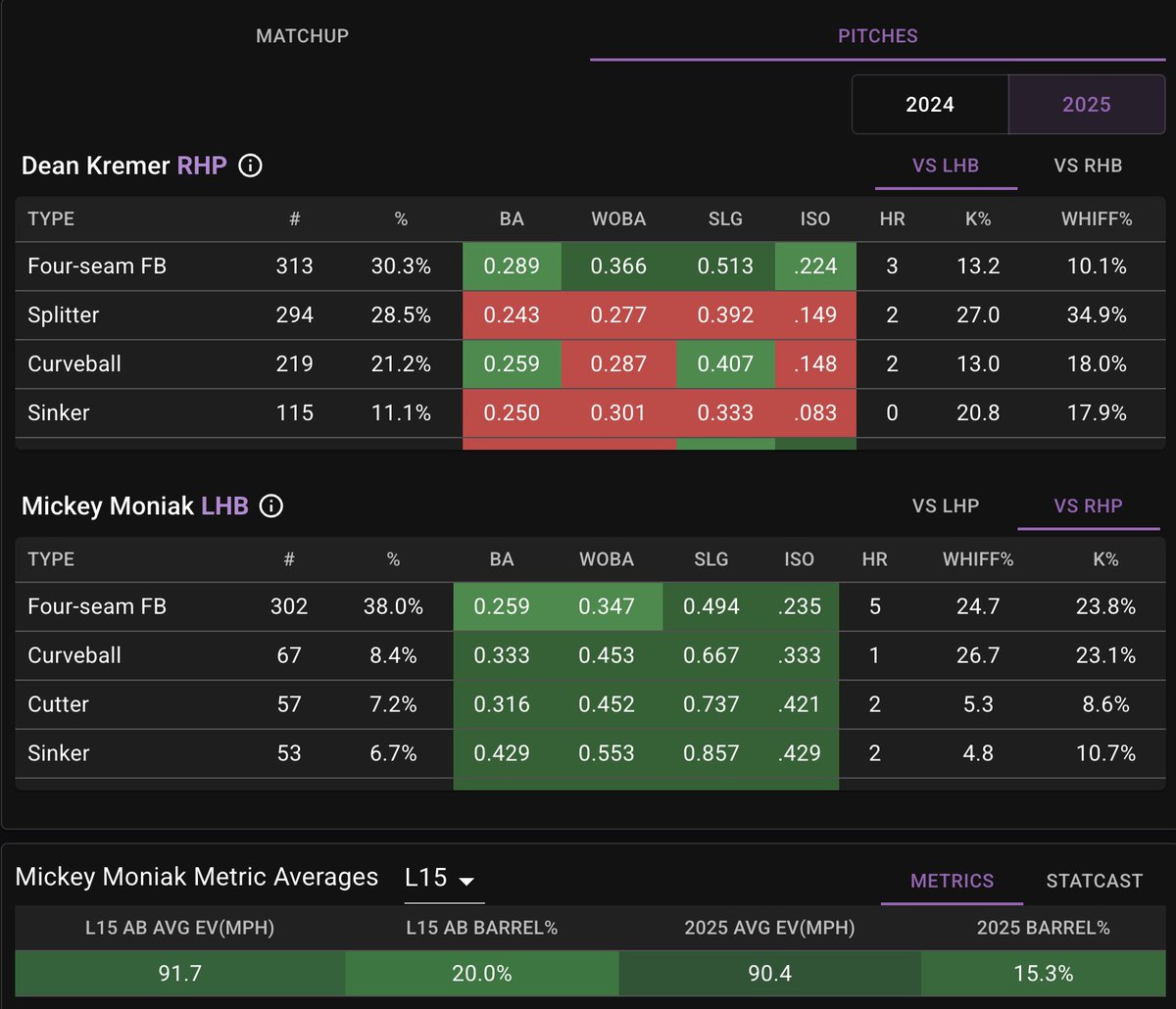This screenshot has height=1009, width=1176.
Task: Select the PITCHES tab
Action: coord(877,36)
